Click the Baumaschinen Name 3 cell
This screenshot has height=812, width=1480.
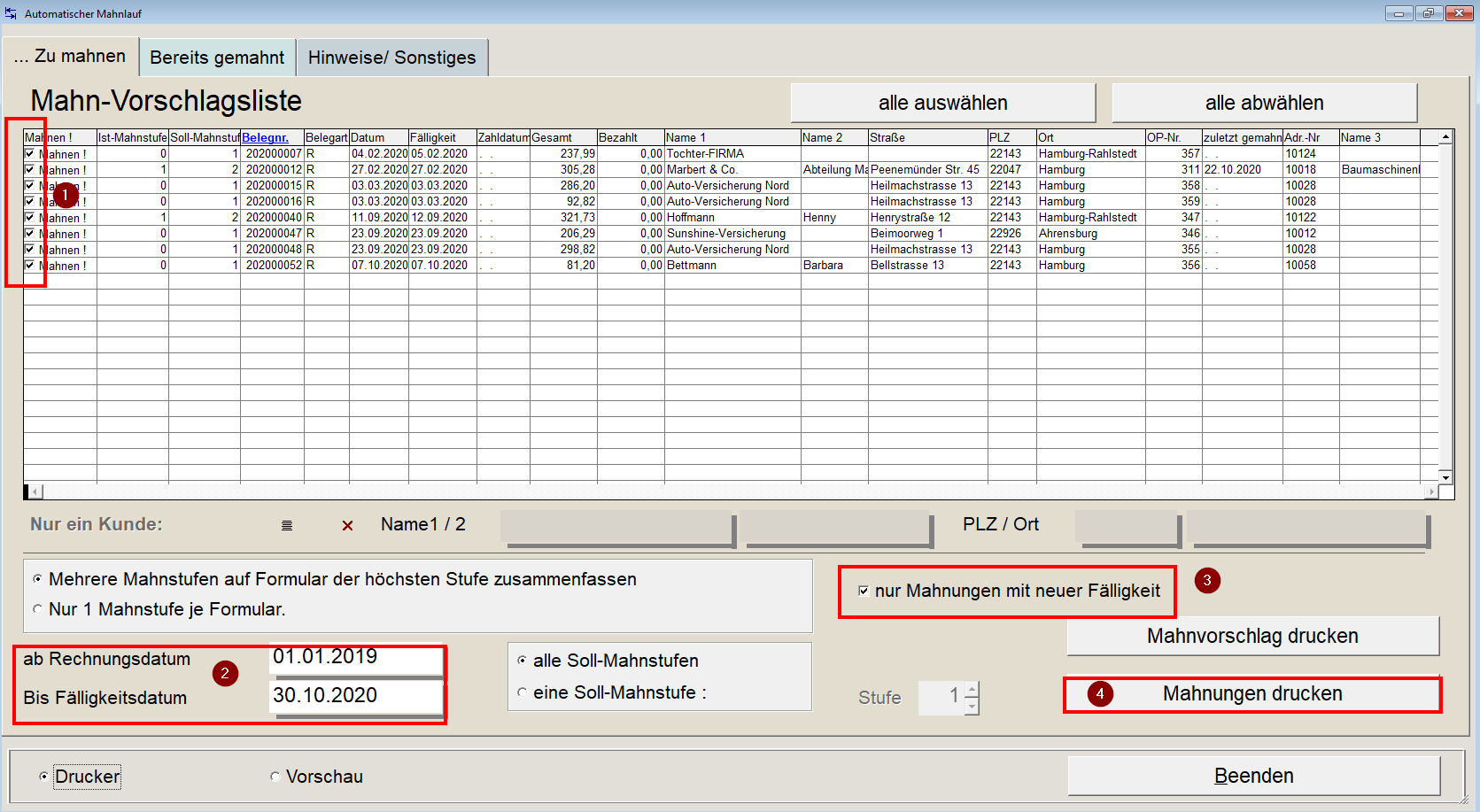tap(1380, 170)
